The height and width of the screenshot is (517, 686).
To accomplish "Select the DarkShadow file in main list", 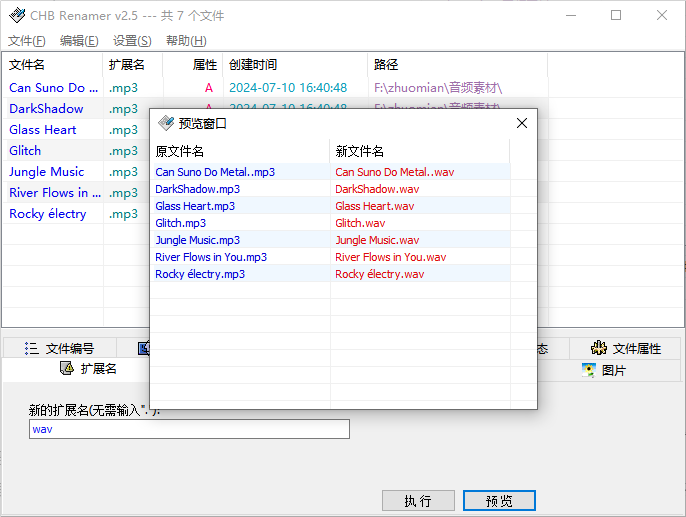I will pyautogui.click(x=46, y=108).
